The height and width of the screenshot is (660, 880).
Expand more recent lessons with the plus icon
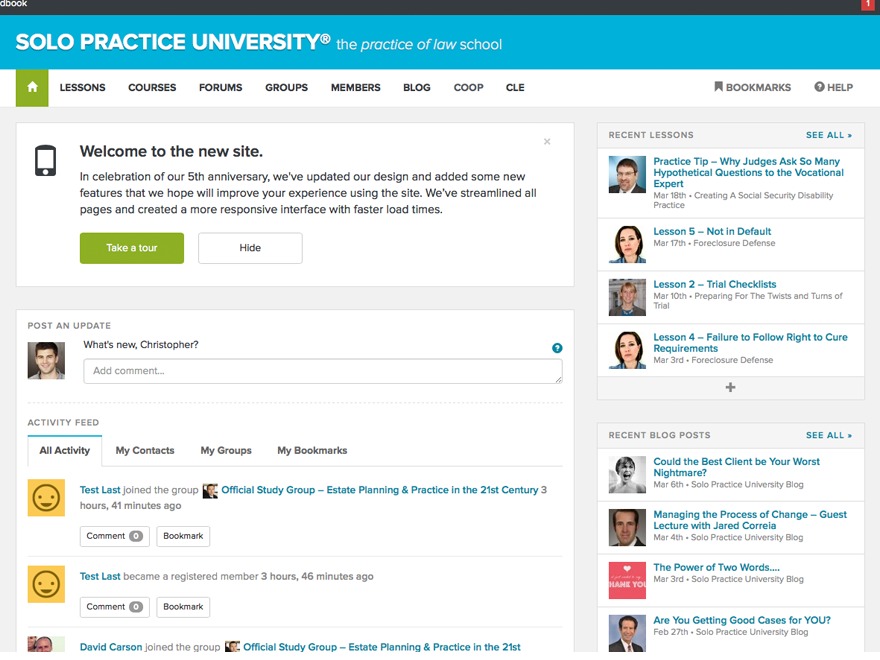click(730, 387)
